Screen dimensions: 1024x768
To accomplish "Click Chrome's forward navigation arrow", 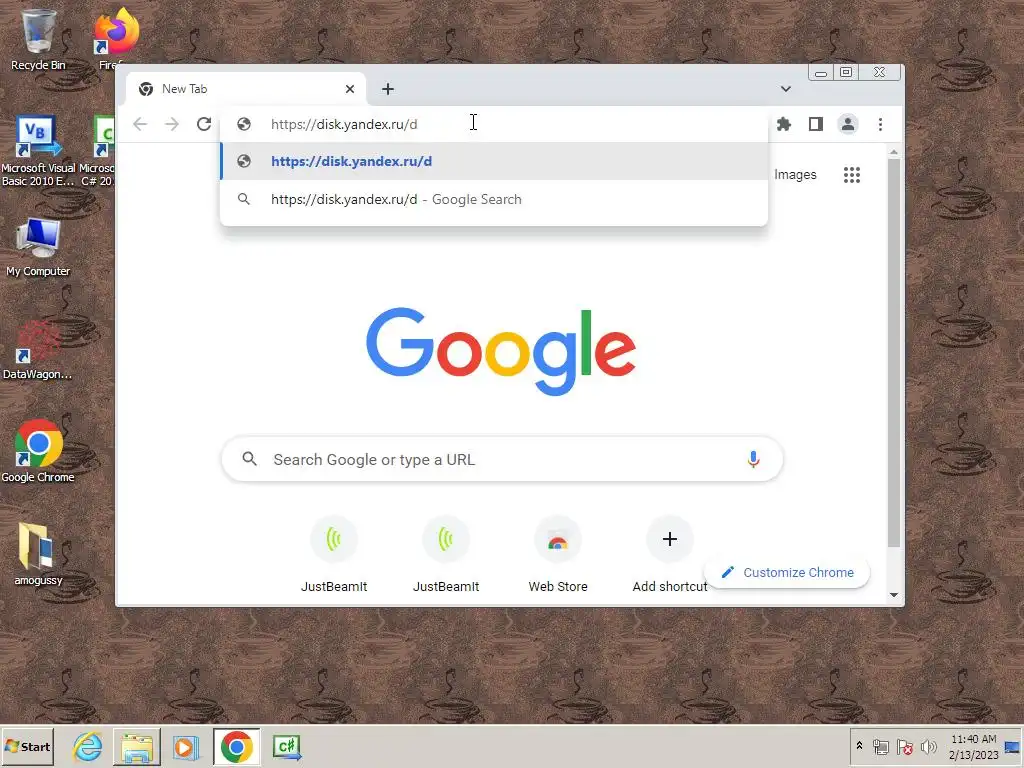I will (x=172, y=124).
